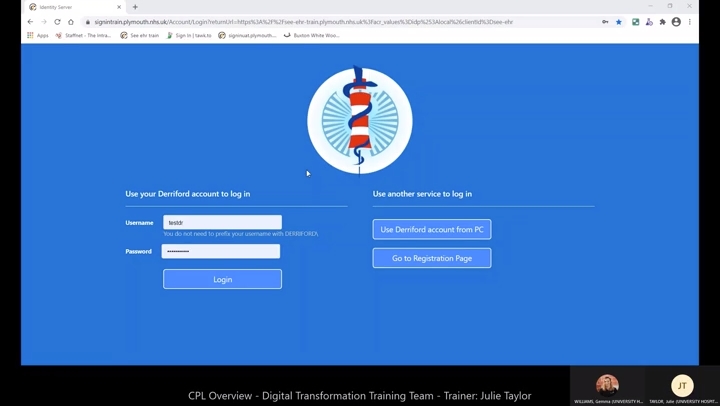Open the Extensions puzzle piece menu
Screen dimensions: 720x406
[x=663, y=22]
